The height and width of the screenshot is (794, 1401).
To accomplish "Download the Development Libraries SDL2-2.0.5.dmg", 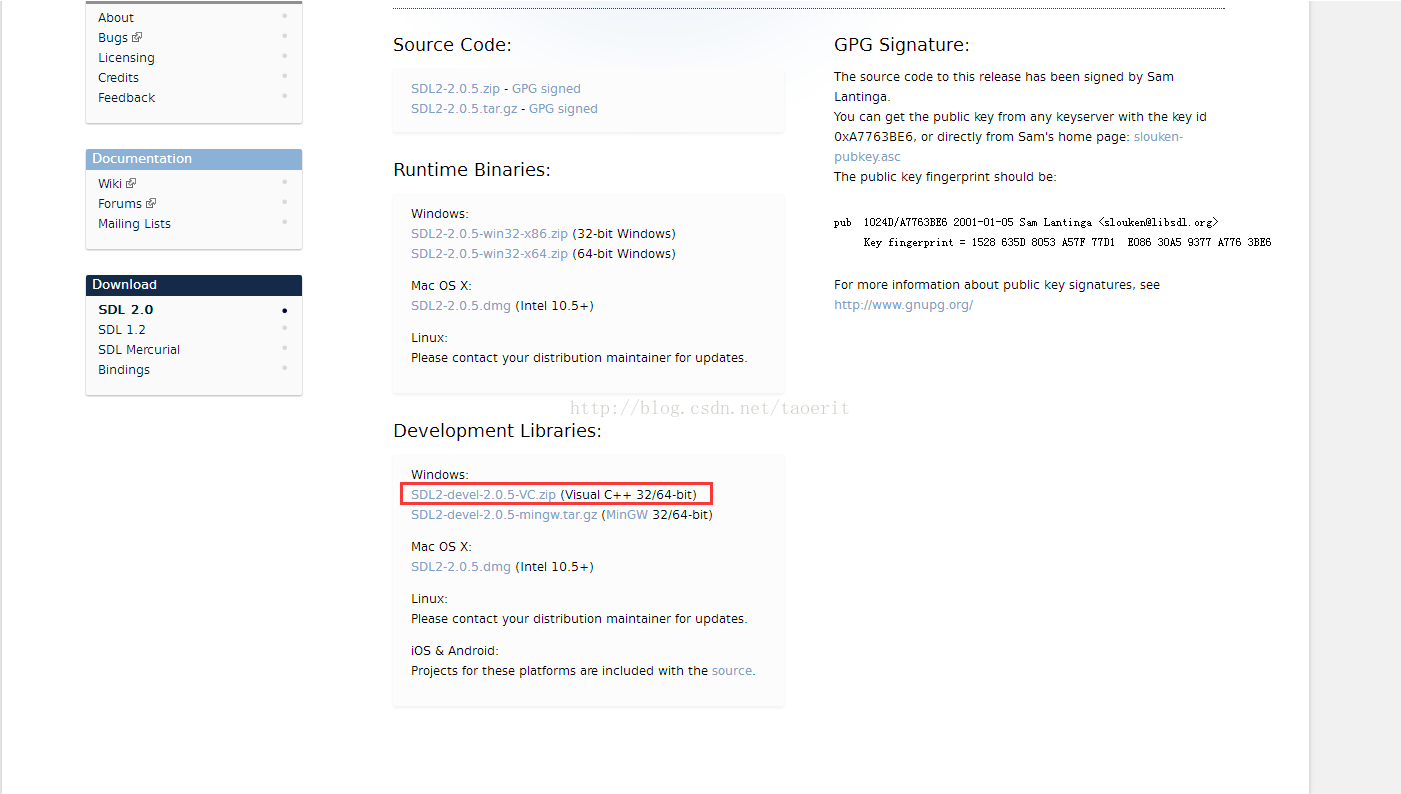I will click(461, 567).
